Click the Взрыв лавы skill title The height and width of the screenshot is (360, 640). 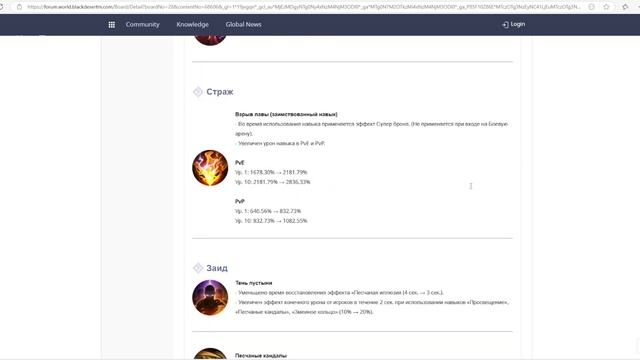click(286, 114)
